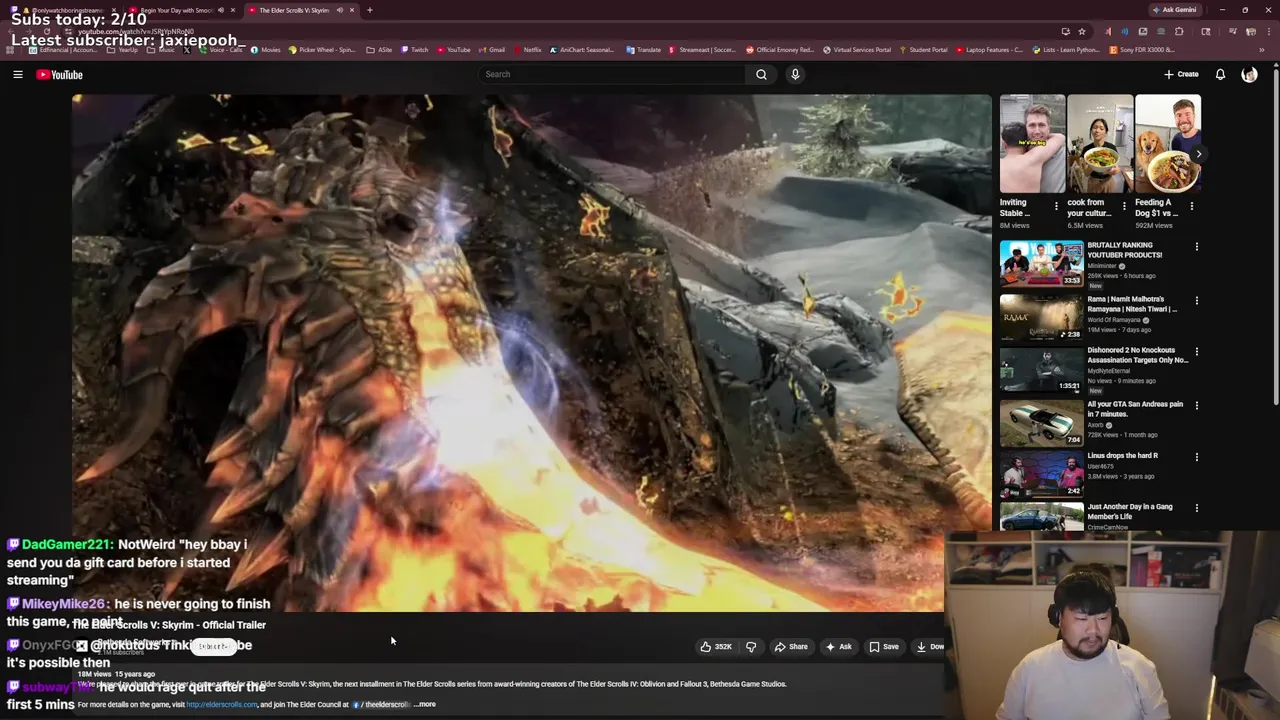Open a new browser tab with plus
The height and width of the screenshot is (720, 1280).
point(369,10)
